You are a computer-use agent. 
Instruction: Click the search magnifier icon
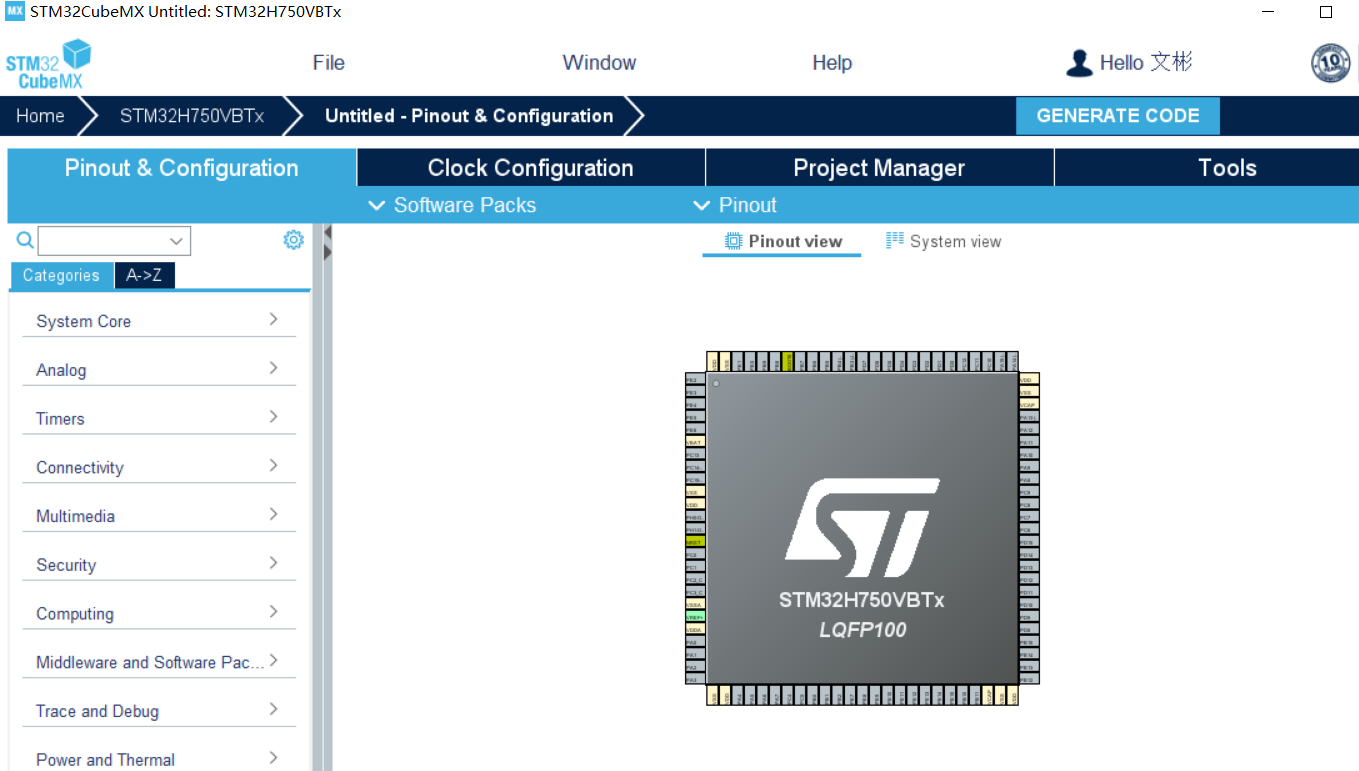tap(25, 240)
